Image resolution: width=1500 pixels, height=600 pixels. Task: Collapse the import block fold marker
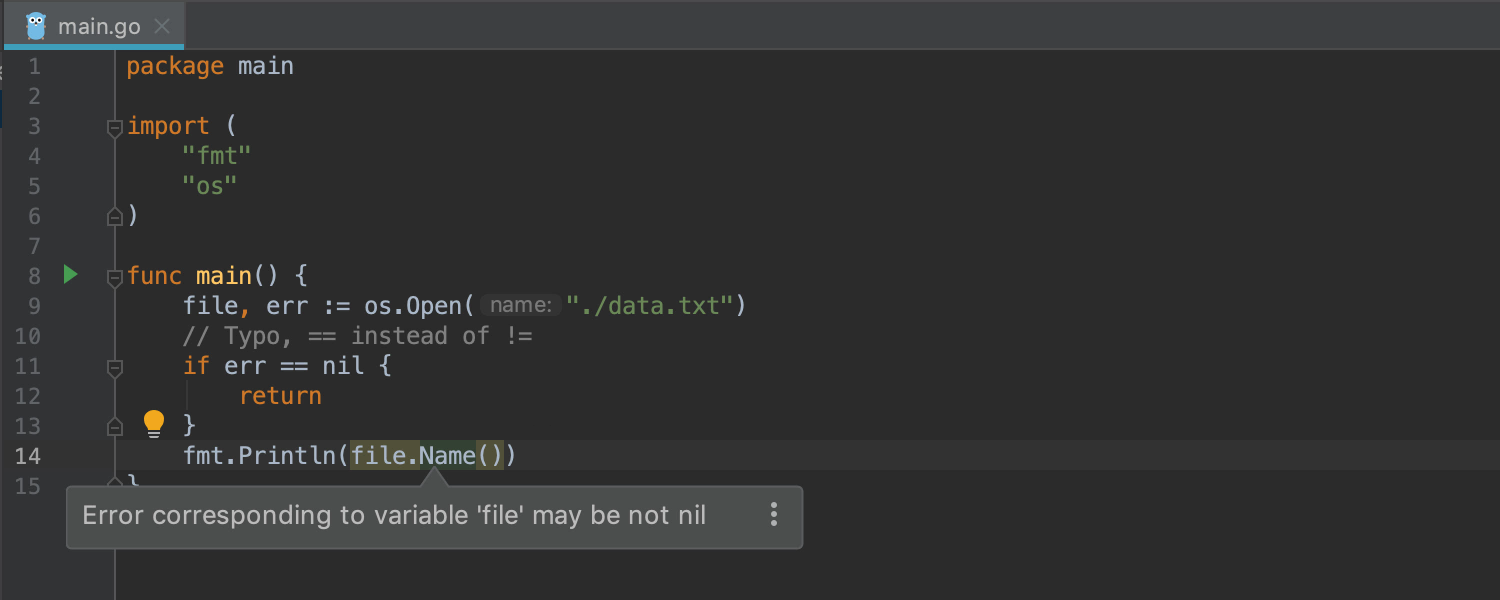[x=115, y=128]
